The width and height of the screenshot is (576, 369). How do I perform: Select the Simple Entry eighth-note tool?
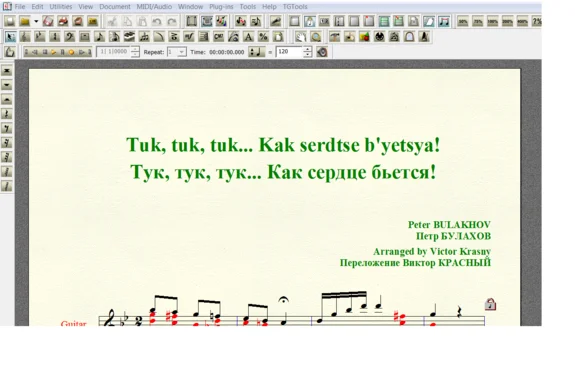pos(99,37)
